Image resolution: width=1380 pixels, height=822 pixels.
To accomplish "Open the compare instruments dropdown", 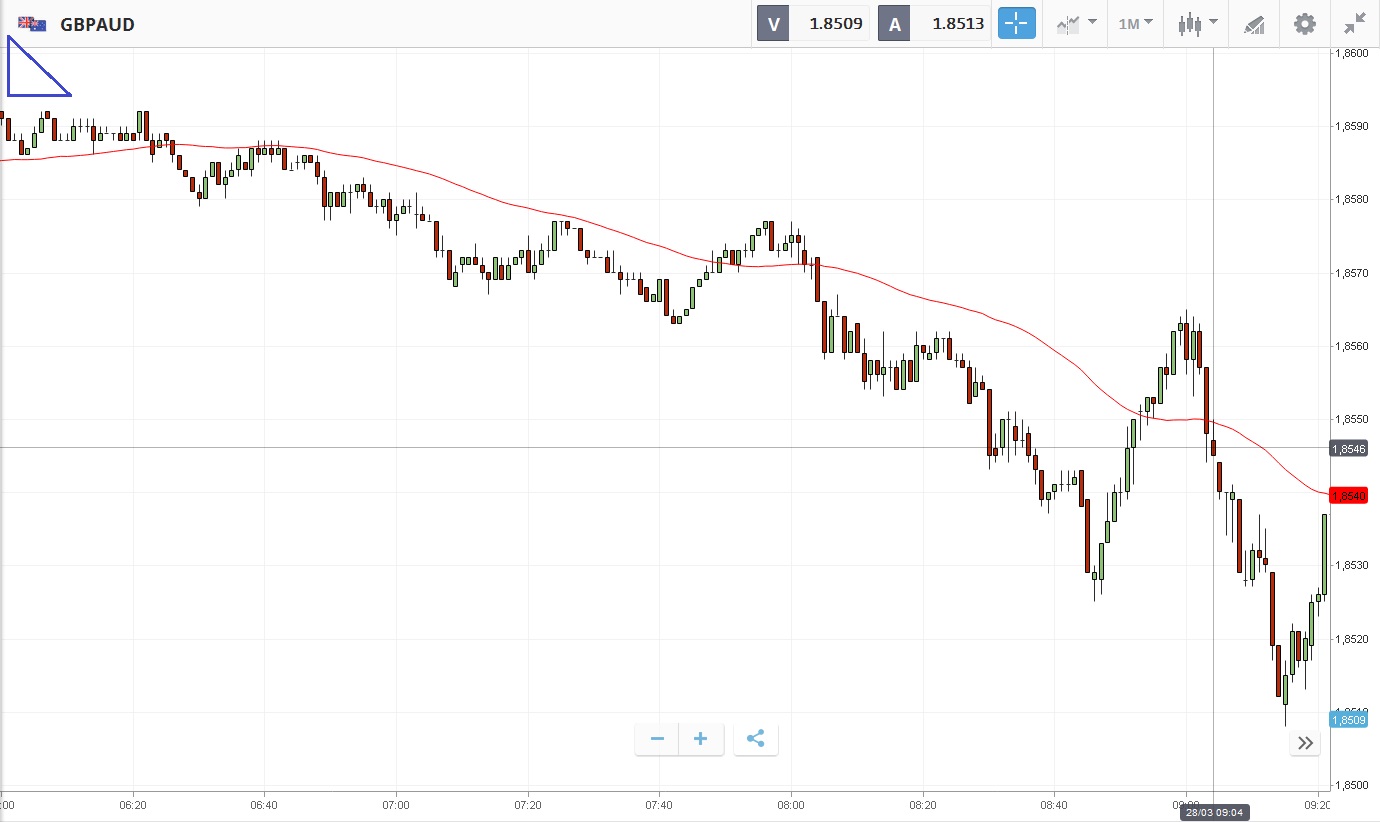I will coord(1076,24).
